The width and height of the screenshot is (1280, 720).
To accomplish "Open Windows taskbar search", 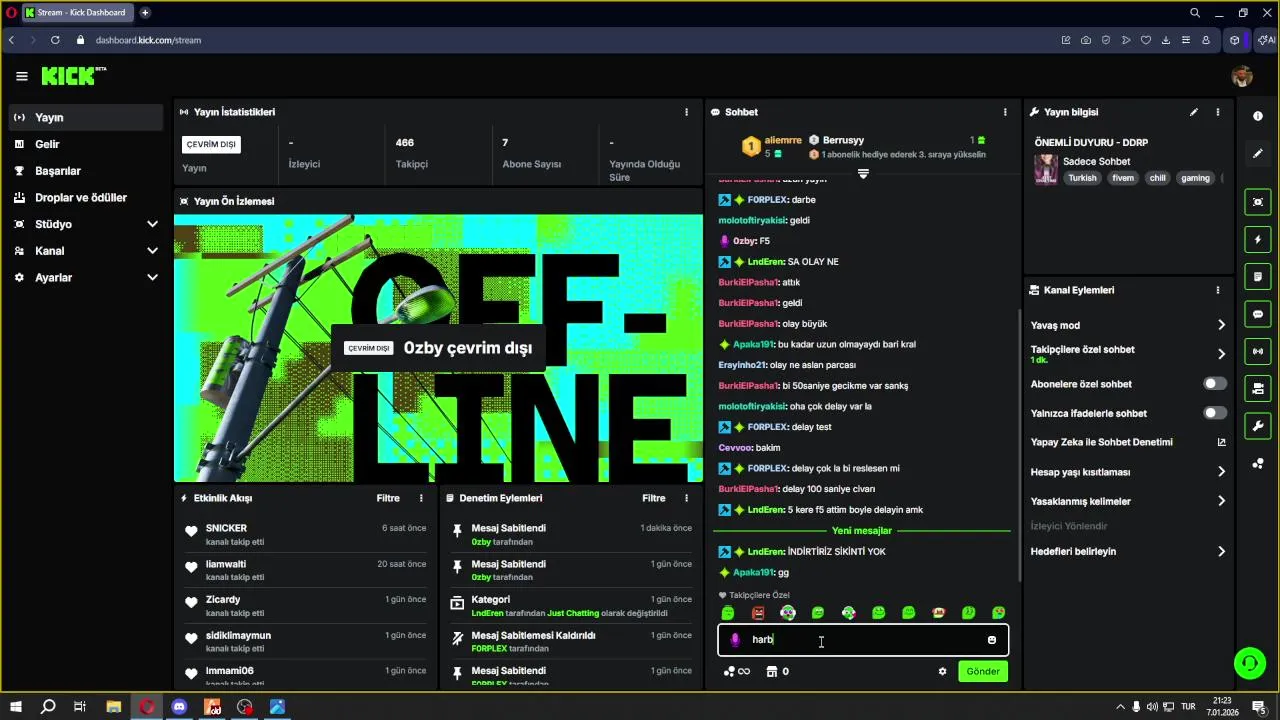I will [48, 707].
